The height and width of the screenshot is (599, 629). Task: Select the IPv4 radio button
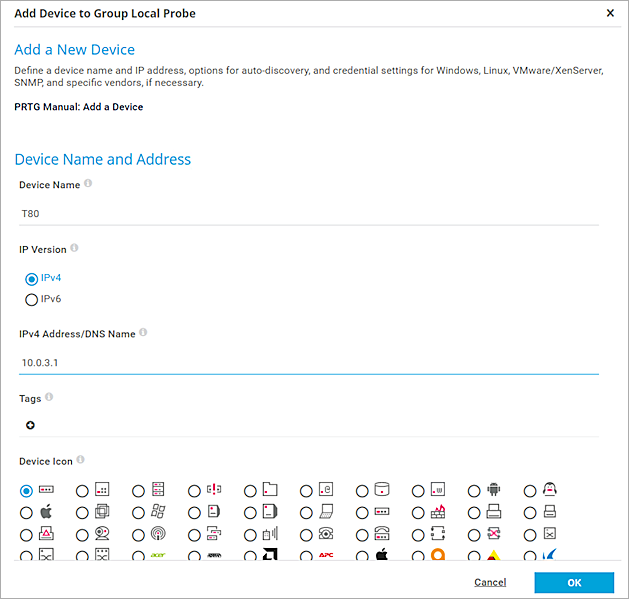32,279
